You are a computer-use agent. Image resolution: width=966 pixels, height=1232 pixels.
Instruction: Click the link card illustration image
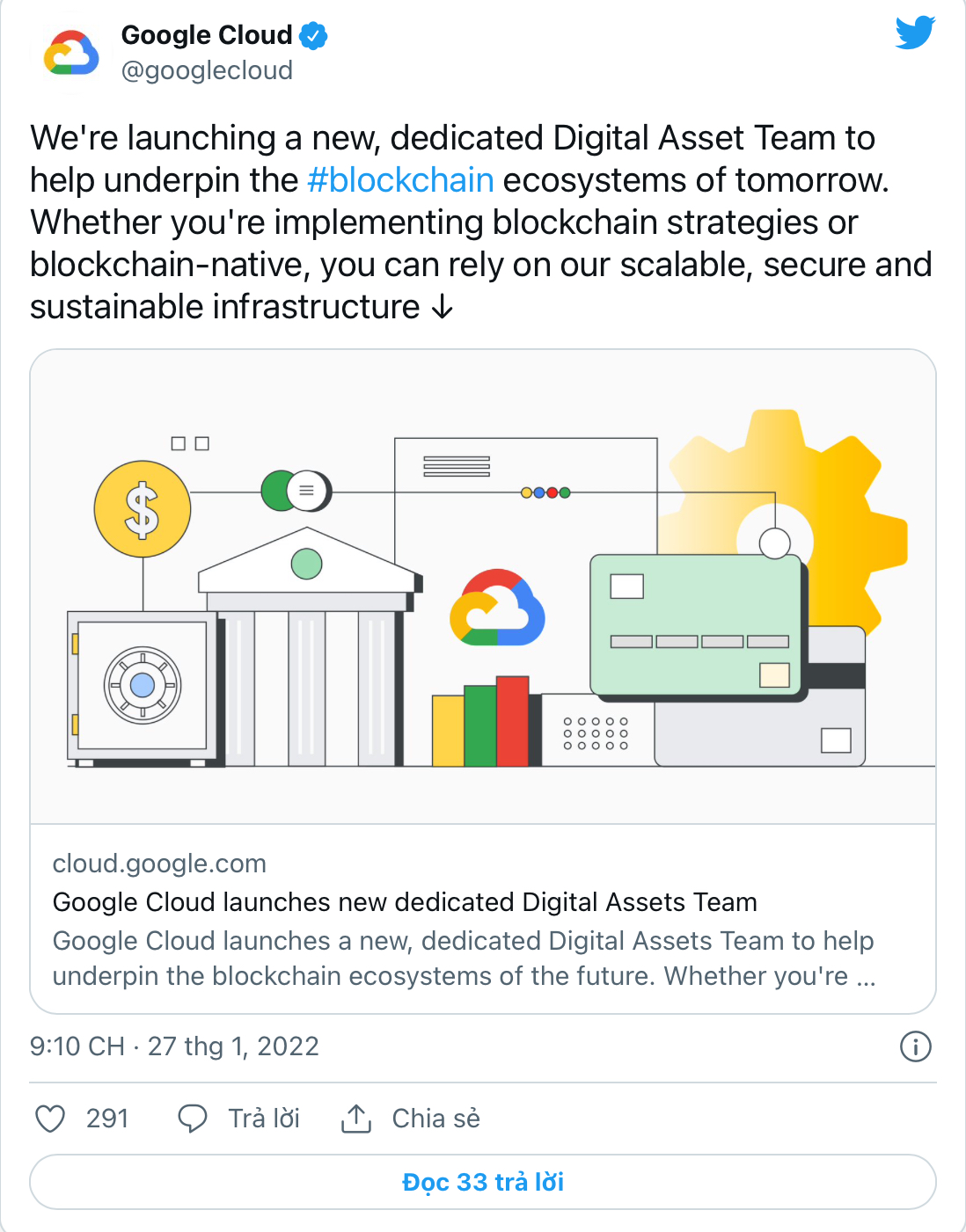click(x=483, y=587)
